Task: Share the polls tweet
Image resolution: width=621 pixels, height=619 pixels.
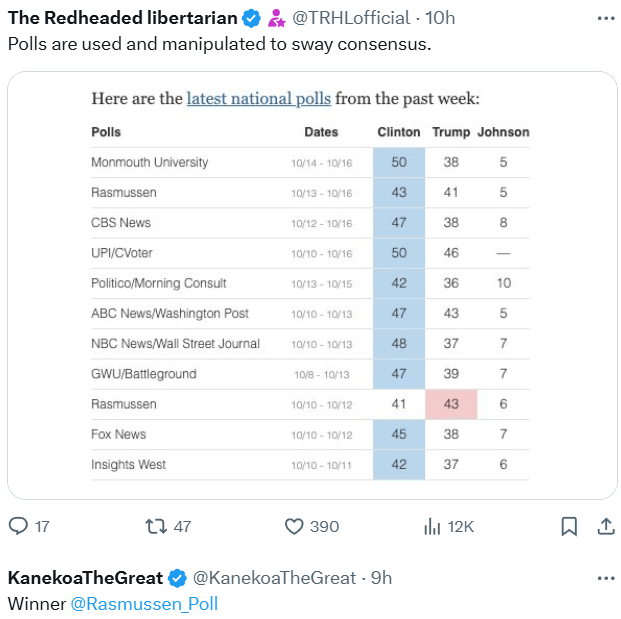Action: 605,526
